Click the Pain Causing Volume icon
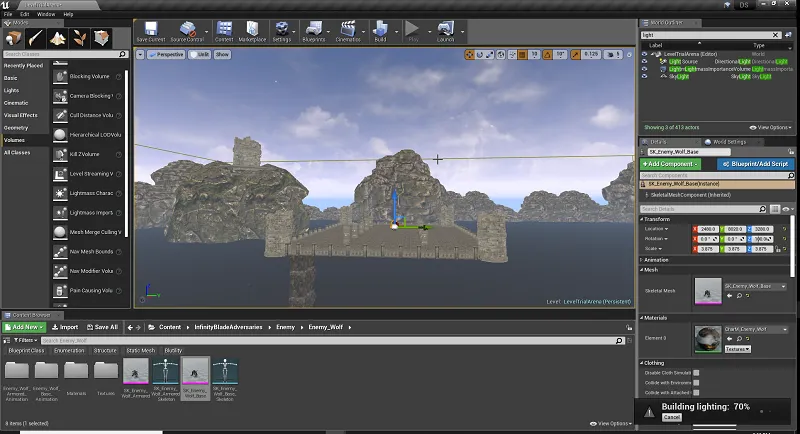The image size is (800, 434). pyautogui.click(x=60, y=291)
